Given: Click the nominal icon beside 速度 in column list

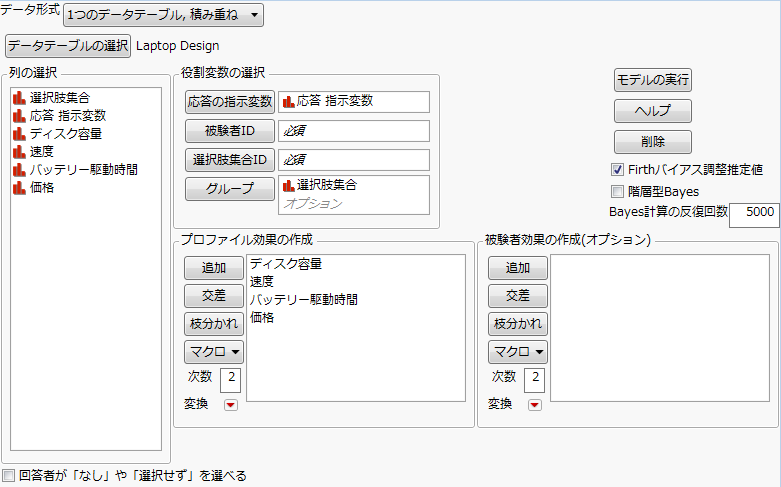Looking at the screenshot, I should click(19, 151).
